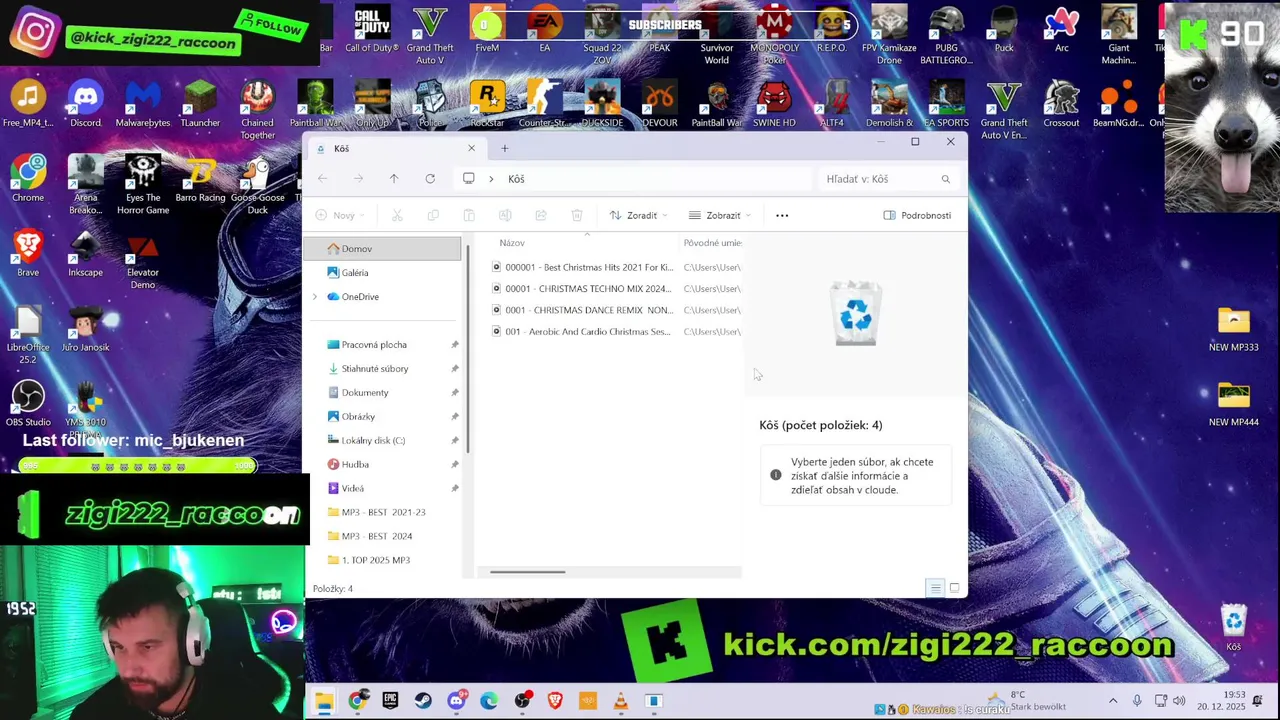Open VLC media player from the taskbar

pyautogui.click(x=621, y=701)
